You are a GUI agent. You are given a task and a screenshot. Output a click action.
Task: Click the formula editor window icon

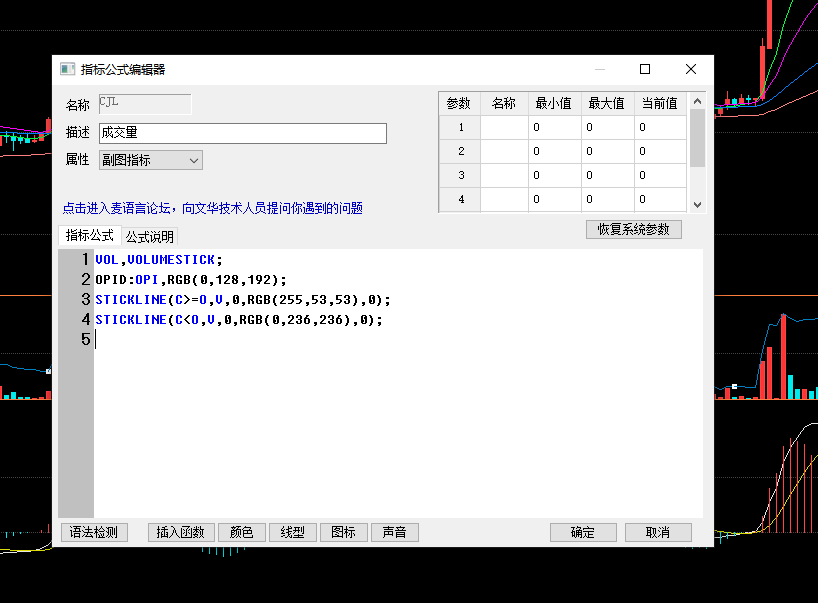67,69
